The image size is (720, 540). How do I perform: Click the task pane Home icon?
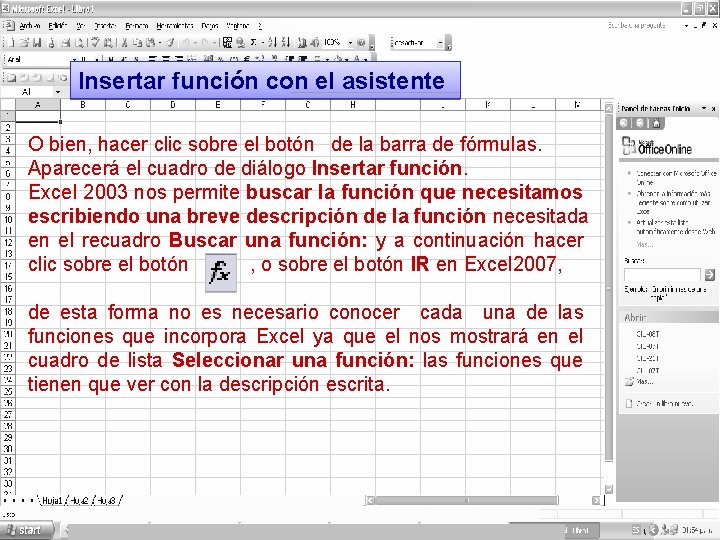point(656,123)
